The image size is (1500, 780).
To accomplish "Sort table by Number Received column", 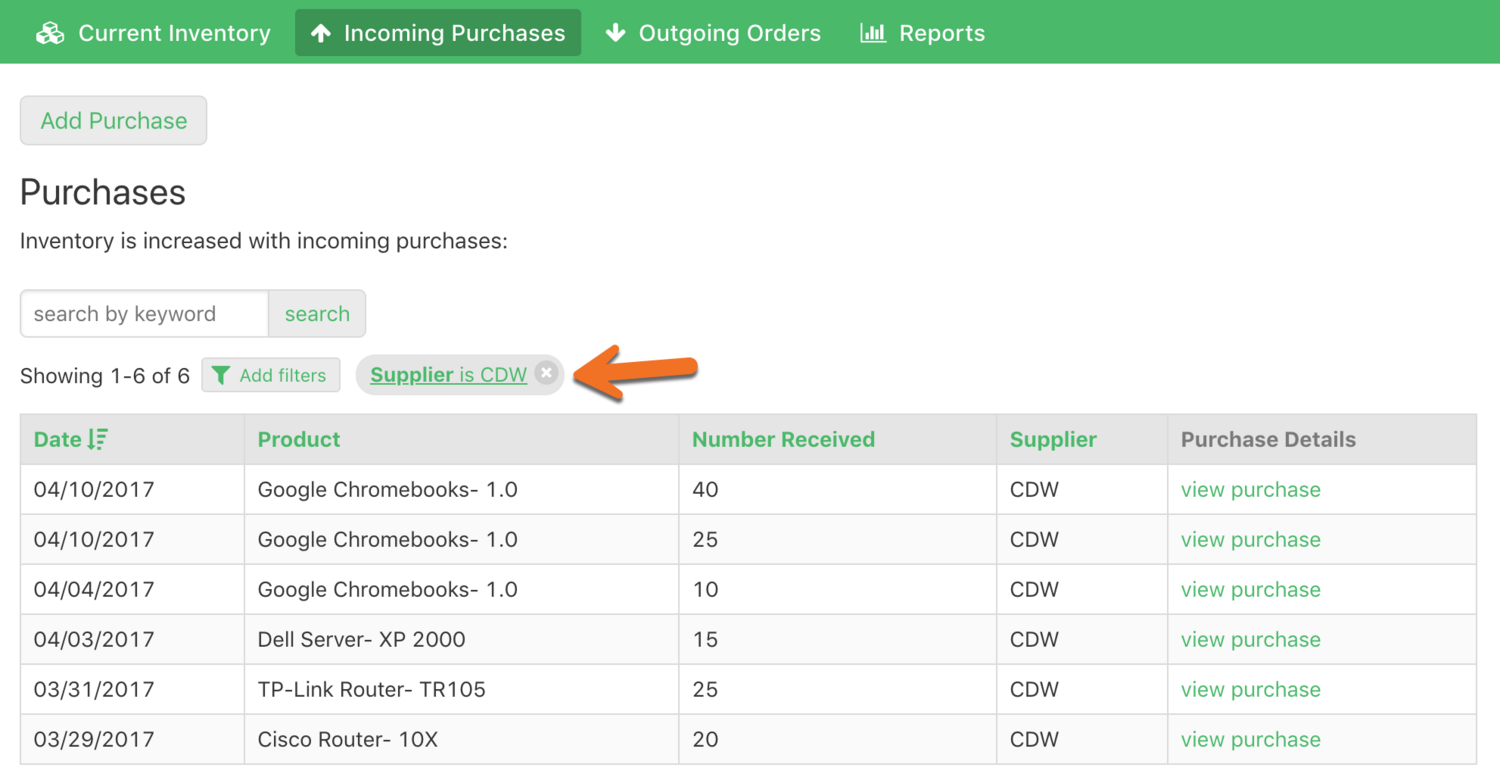I will [x=783, y=439].
